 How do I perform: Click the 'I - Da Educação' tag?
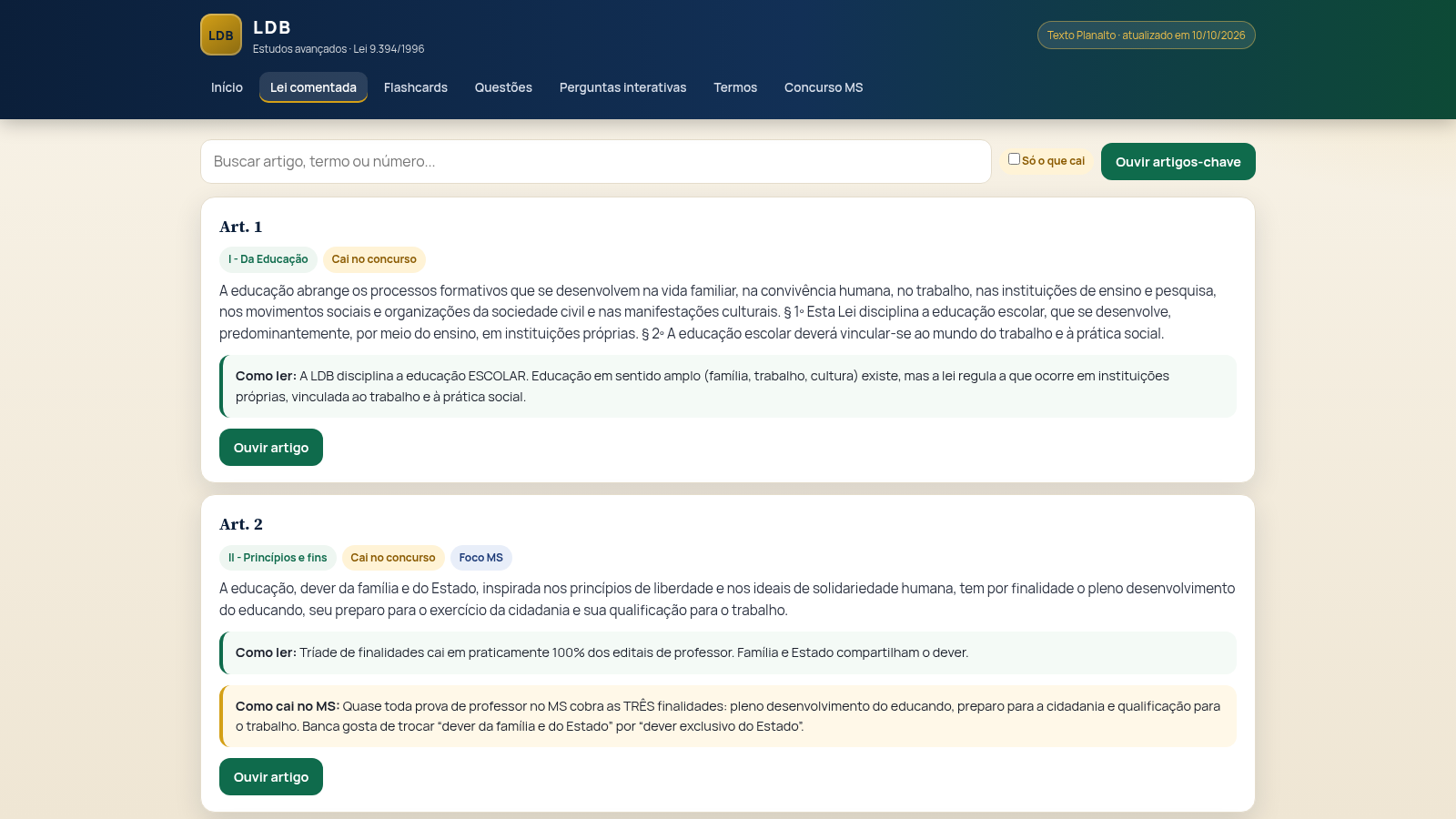[268, 259]
